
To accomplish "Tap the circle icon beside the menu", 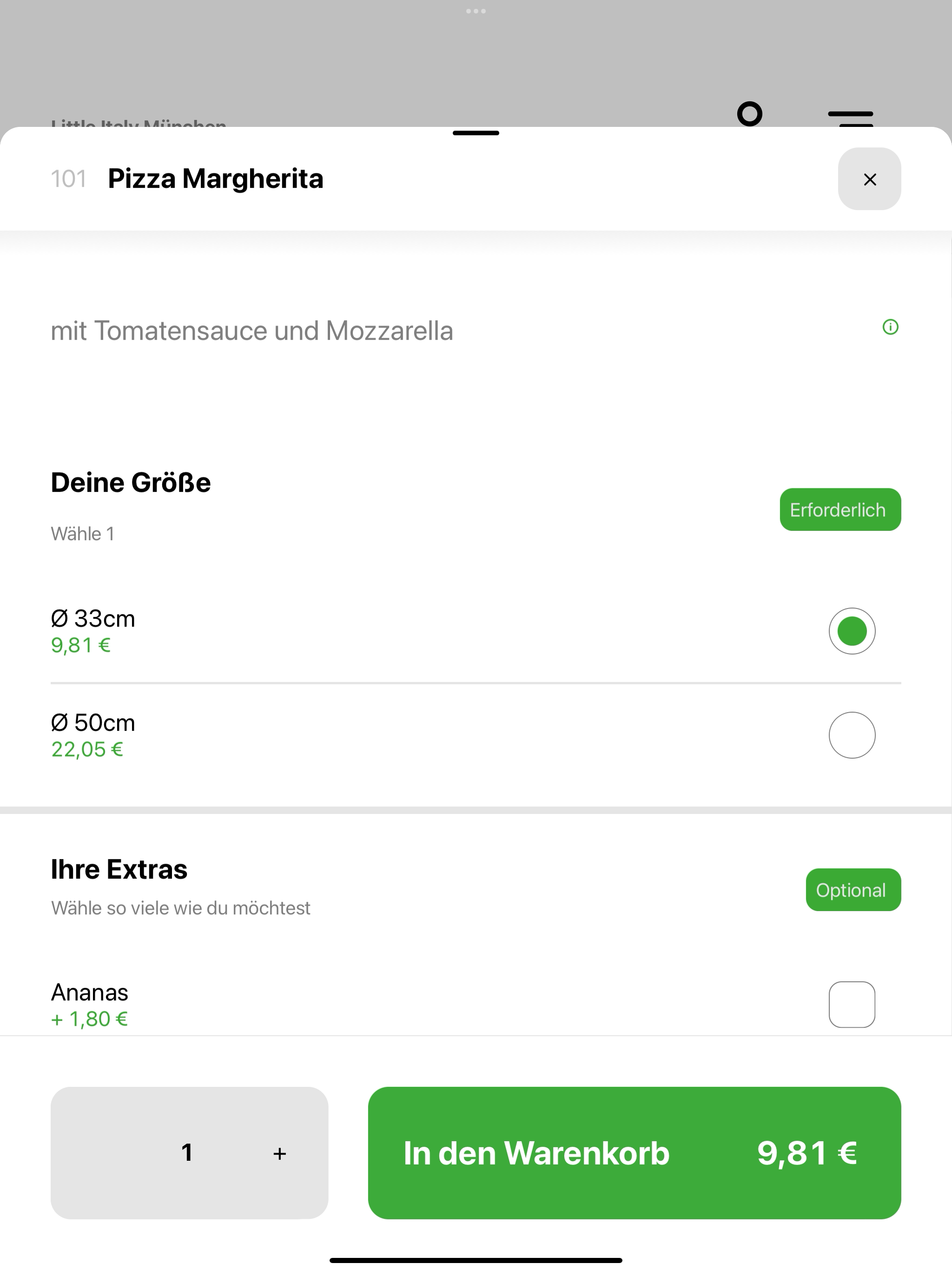I will point(749,114).
